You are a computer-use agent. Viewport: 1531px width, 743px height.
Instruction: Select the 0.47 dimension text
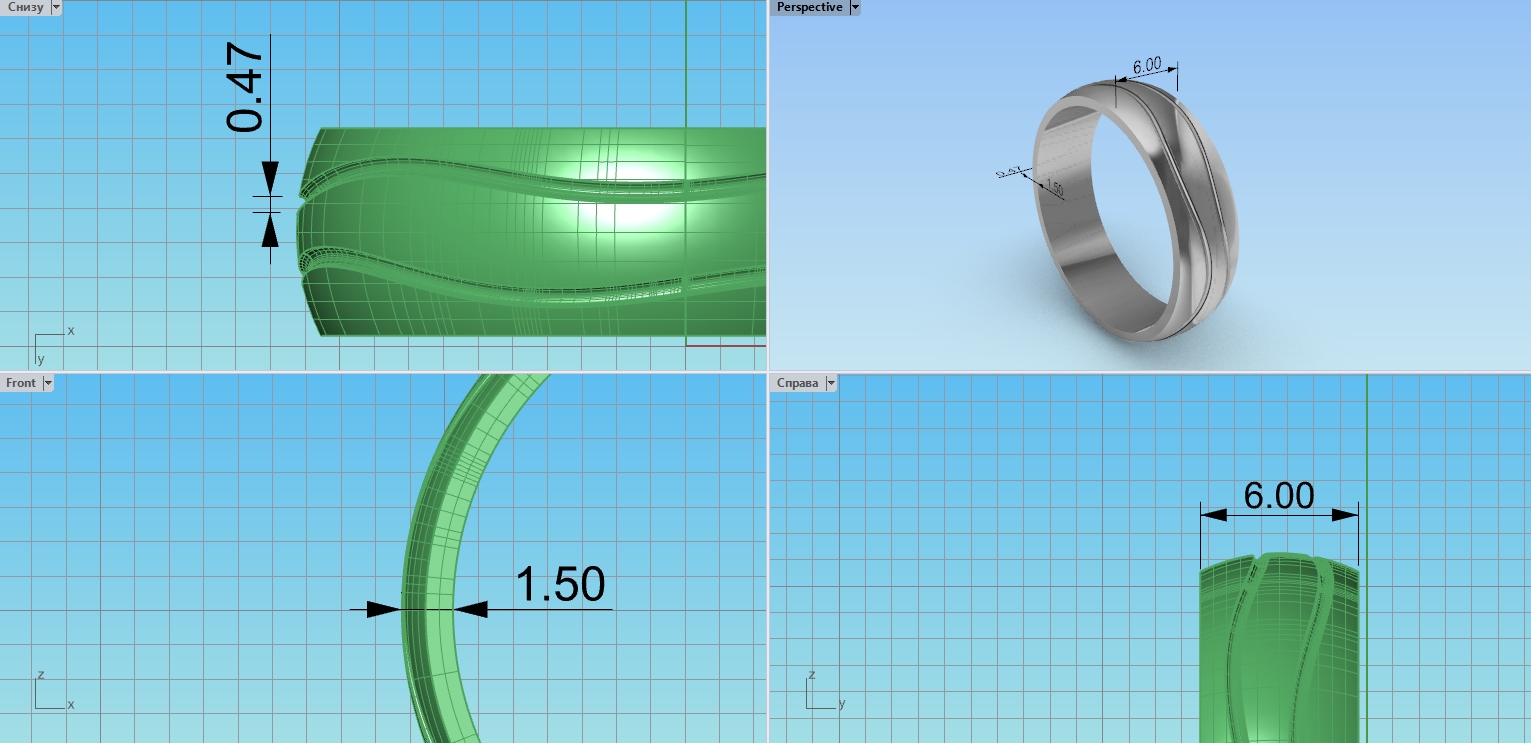pyautogui.click(x=245, y=90)
